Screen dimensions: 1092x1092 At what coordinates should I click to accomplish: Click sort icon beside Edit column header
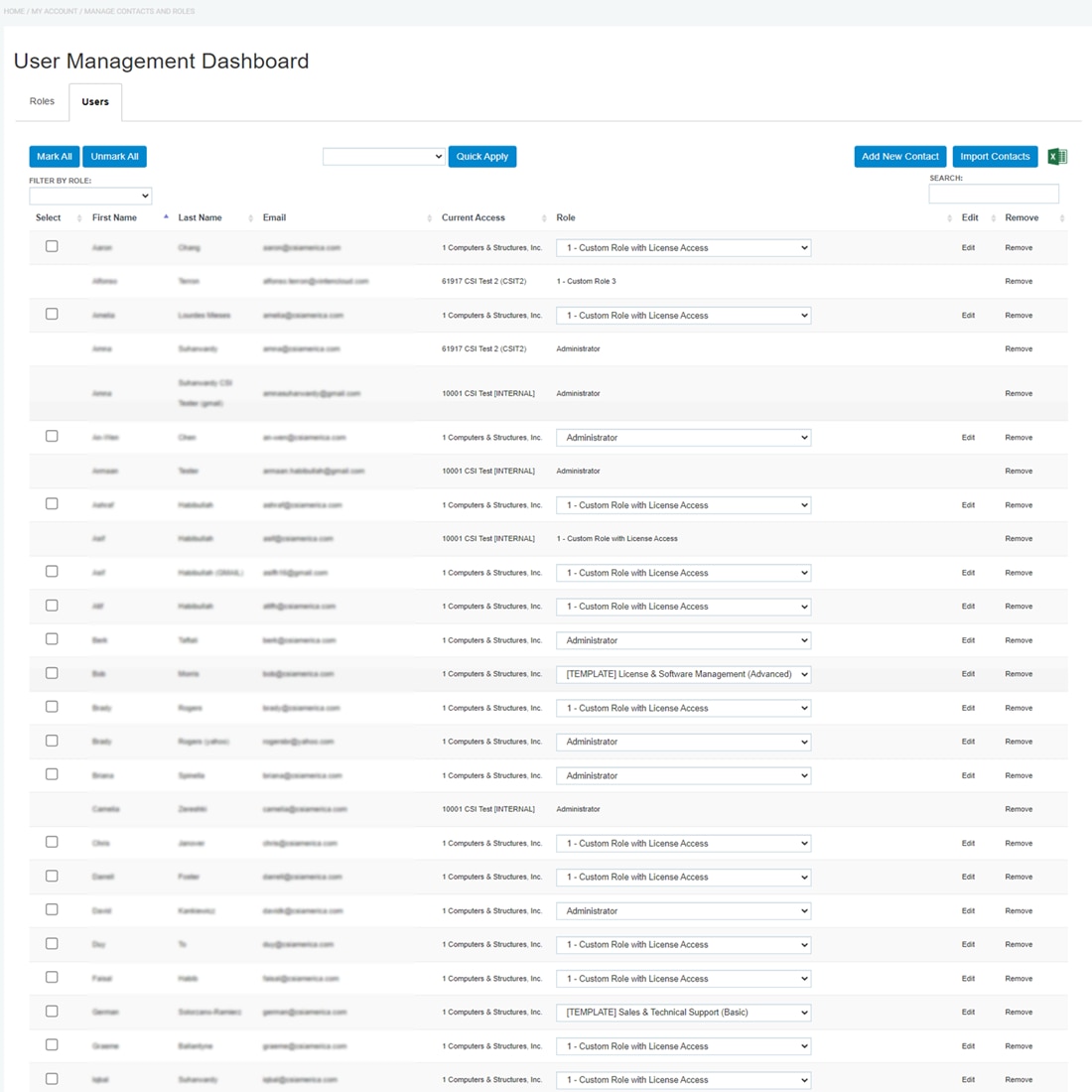[993, 218]
